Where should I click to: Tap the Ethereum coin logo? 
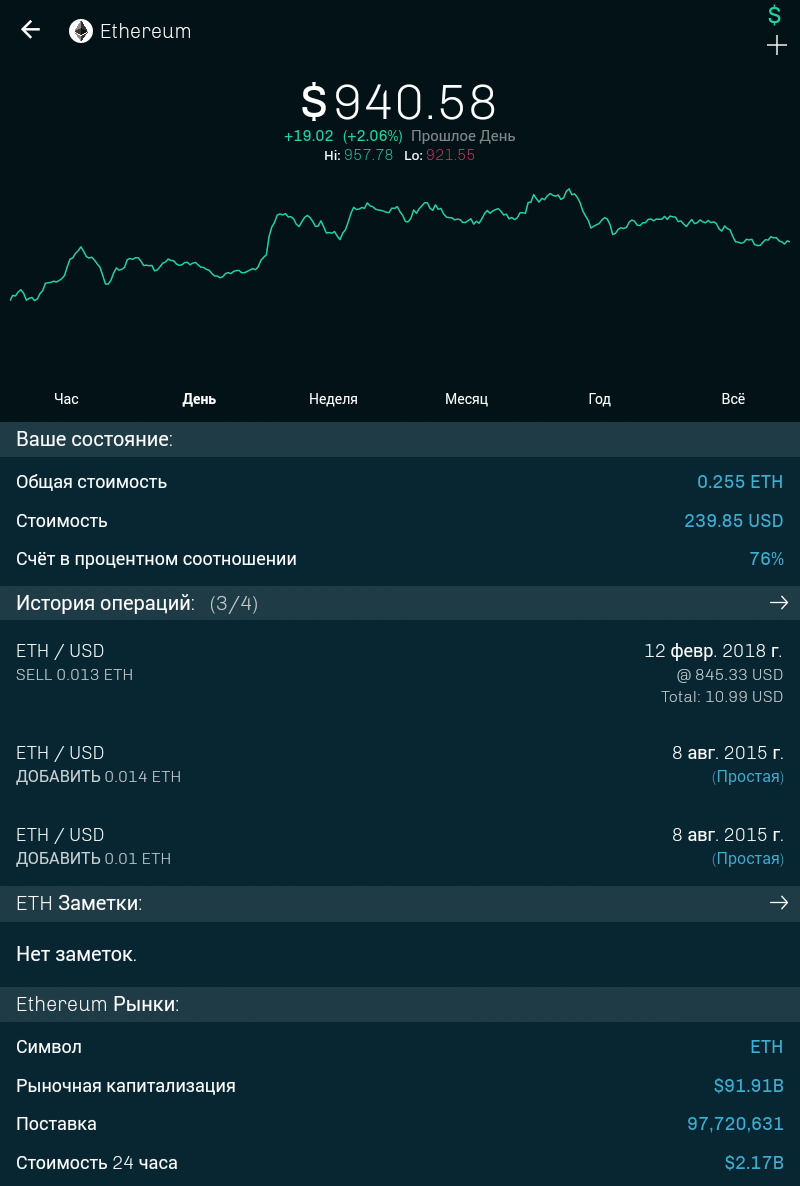(x=80, y=31)
